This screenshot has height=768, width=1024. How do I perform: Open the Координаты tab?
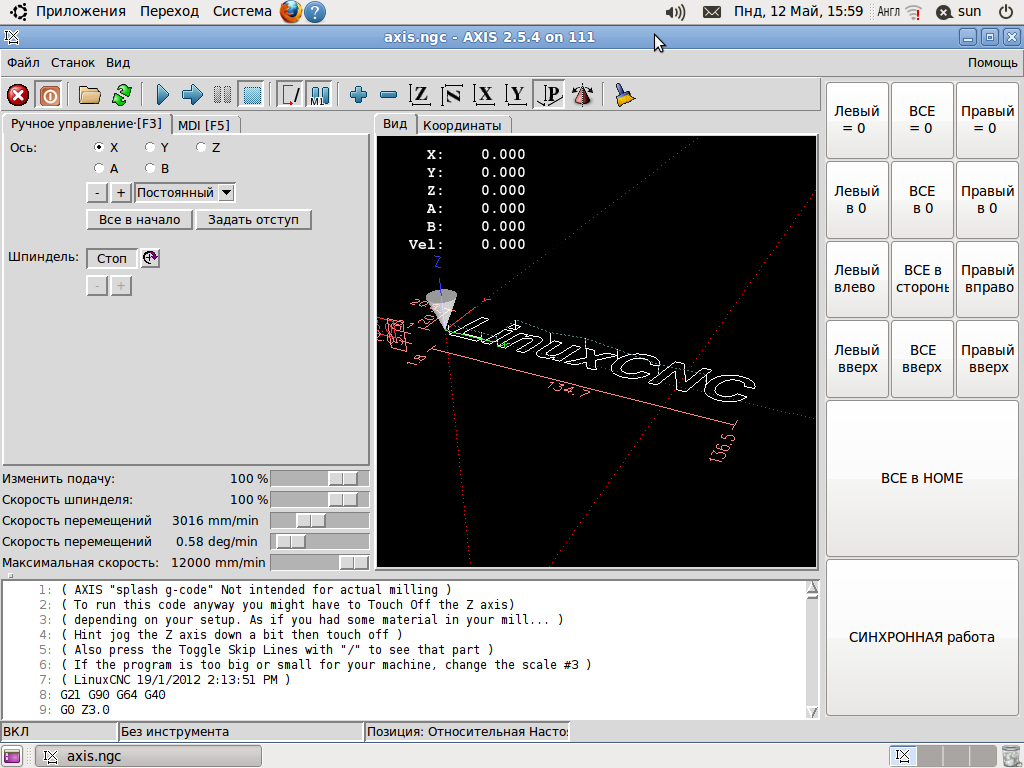coord(462,125)
